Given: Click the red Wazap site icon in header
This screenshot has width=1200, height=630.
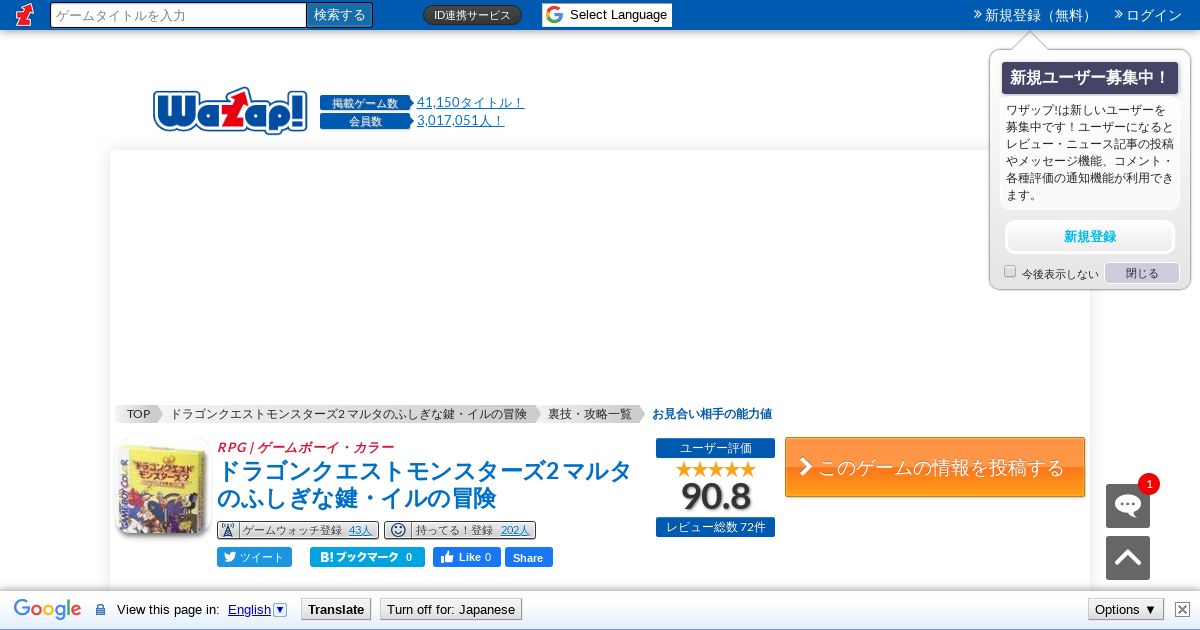Looking at the screenshot, I should 25,15.
